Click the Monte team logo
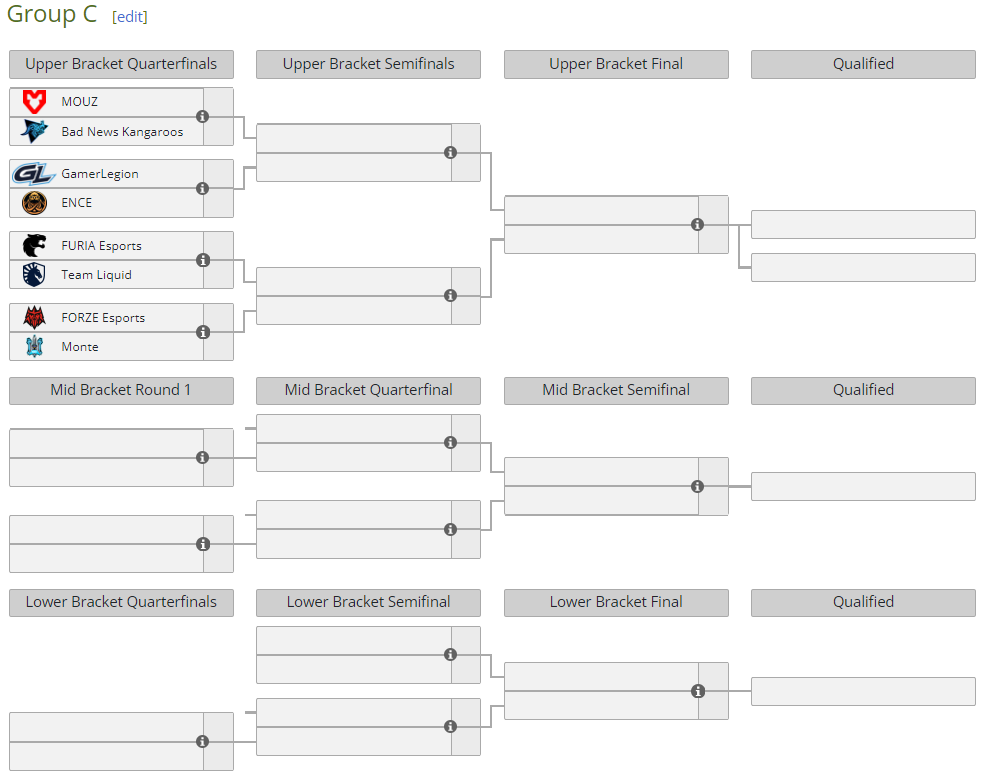Screen dimensions: 984x777 (34, 346)
